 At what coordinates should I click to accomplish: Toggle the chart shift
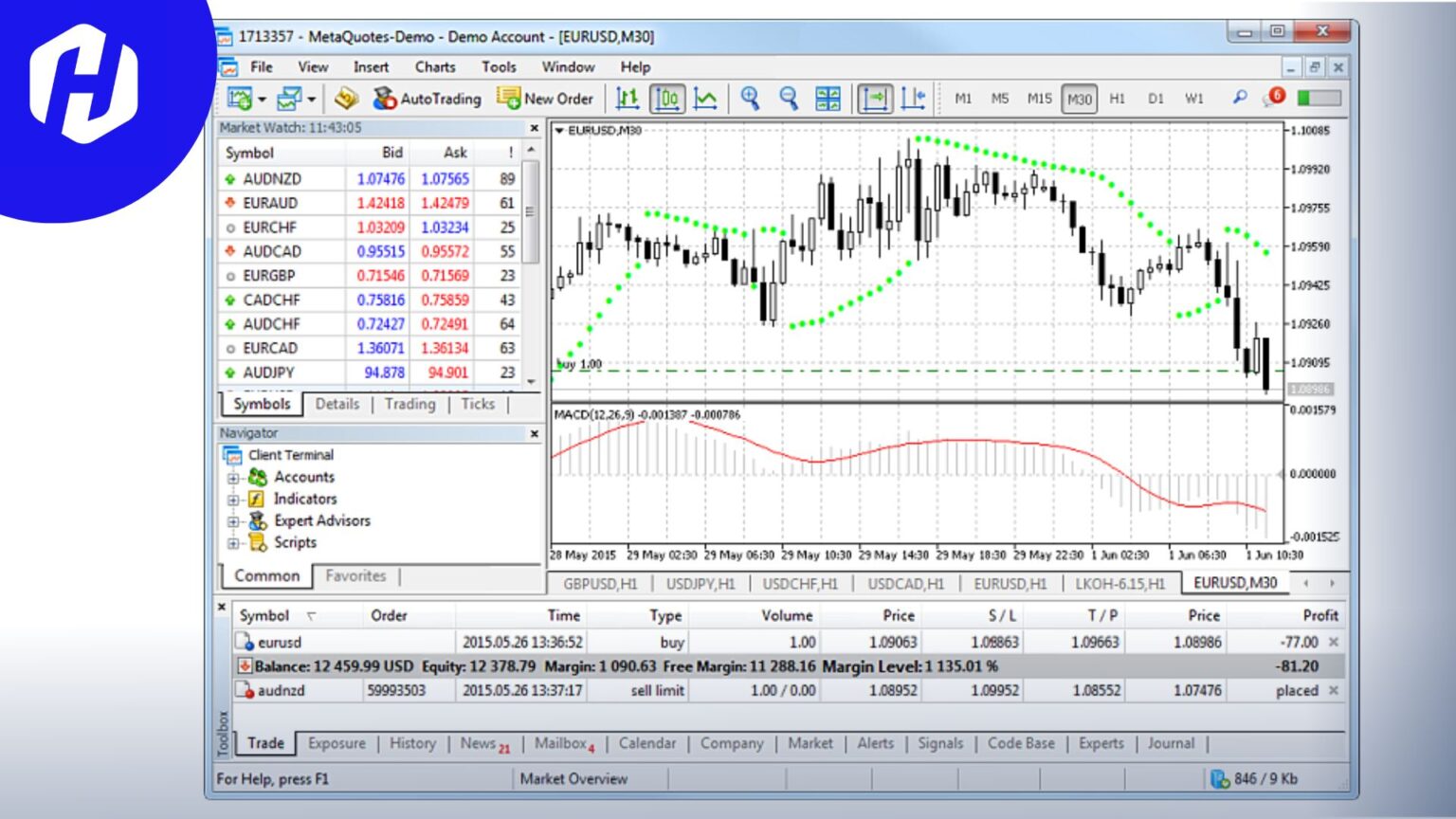click(913, 98)
